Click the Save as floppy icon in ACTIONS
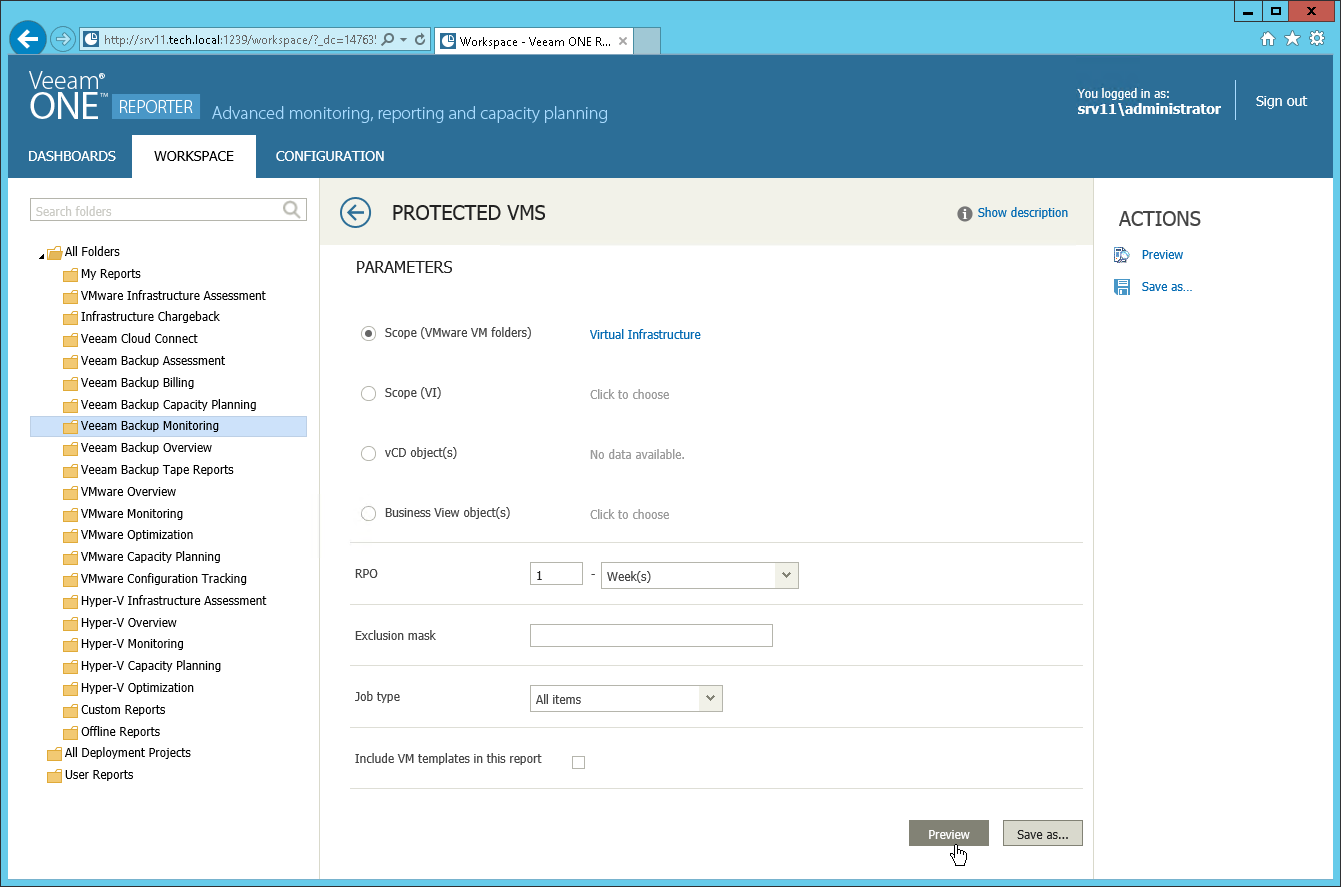The height and width of the screenshot is (887, 1341). coord(1122,287)
